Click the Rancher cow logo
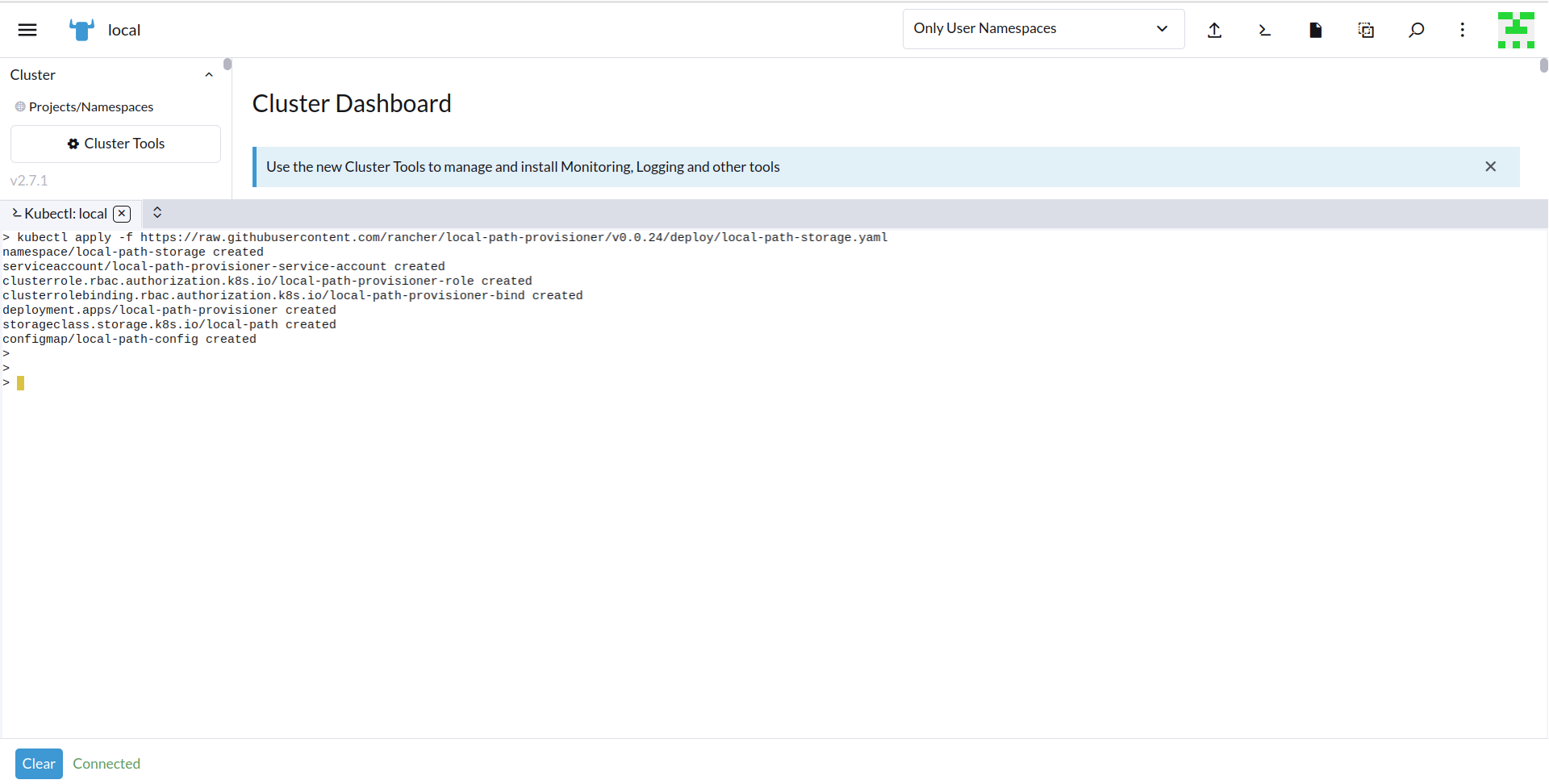This screenshot has height=784, width=1549. 81,30
